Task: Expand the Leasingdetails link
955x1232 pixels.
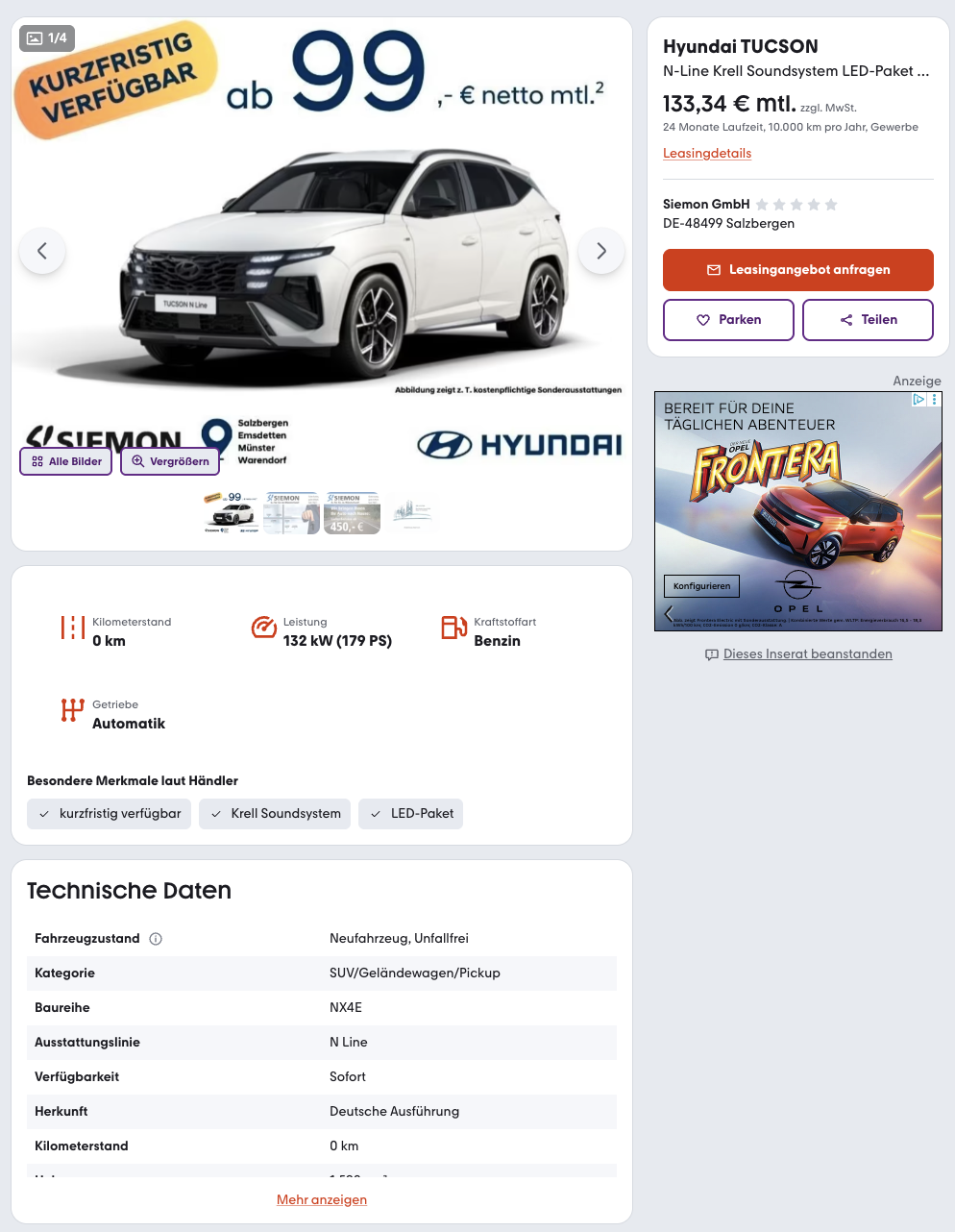Action: (707, 153)
